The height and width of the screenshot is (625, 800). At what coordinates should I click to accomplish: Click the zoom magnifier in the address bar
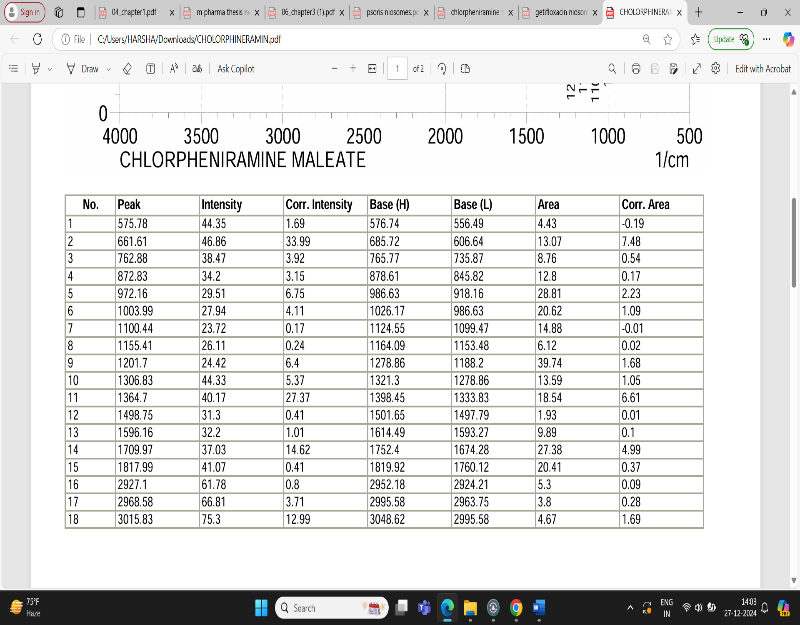[x=646, y=39]
